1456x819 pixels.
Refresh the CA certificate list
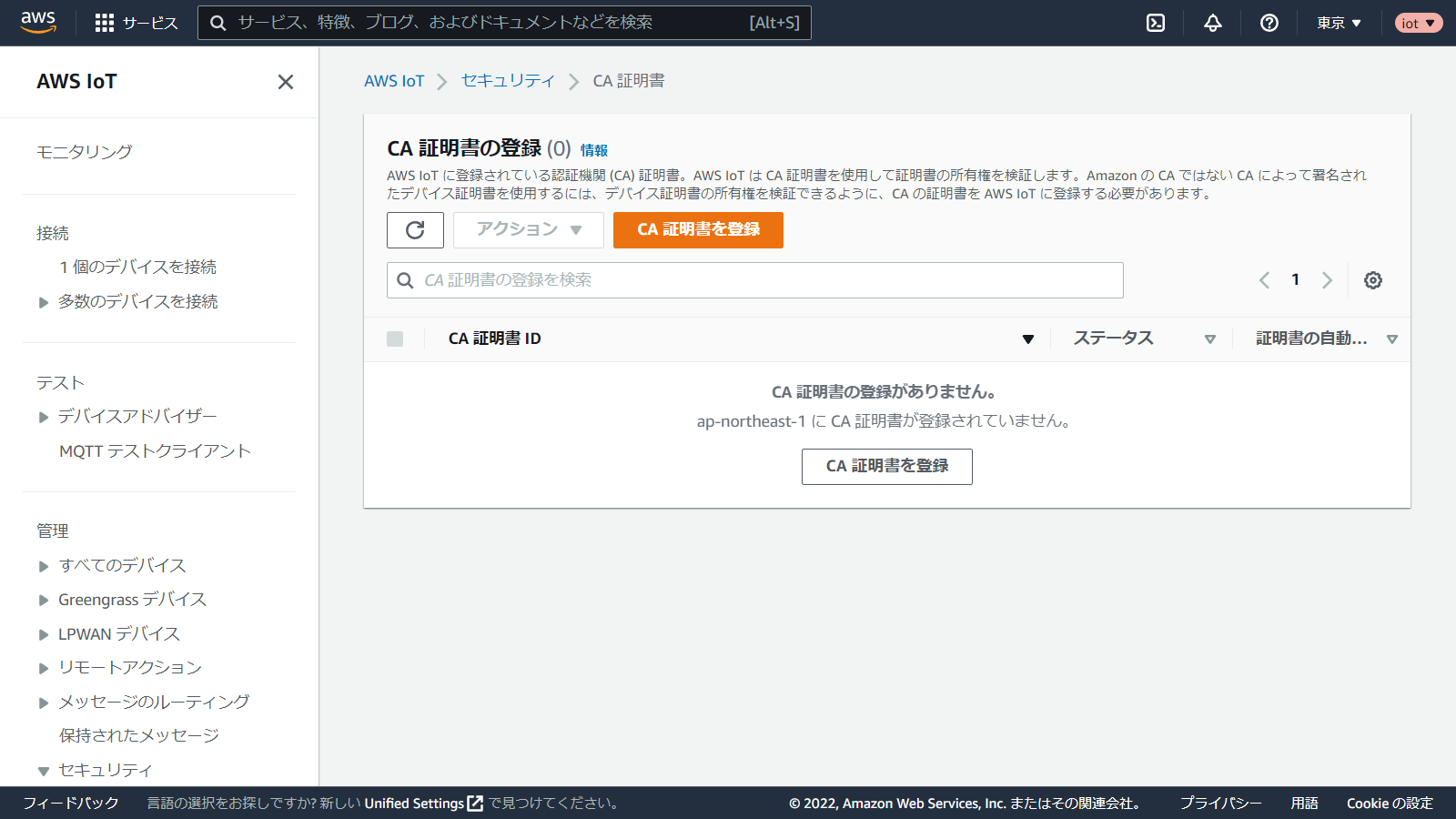[x=415, y=230]
